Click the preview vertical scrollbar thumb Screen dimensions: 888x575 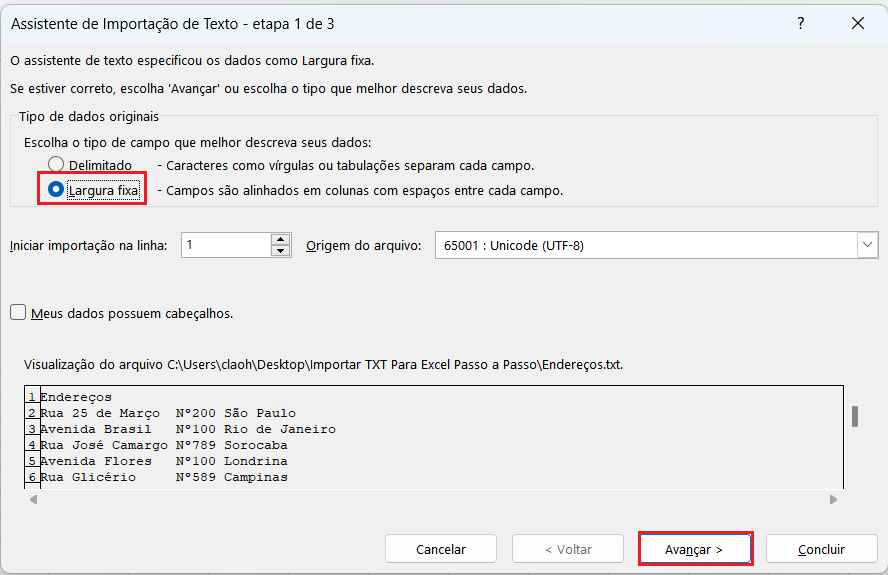point(855,416)
